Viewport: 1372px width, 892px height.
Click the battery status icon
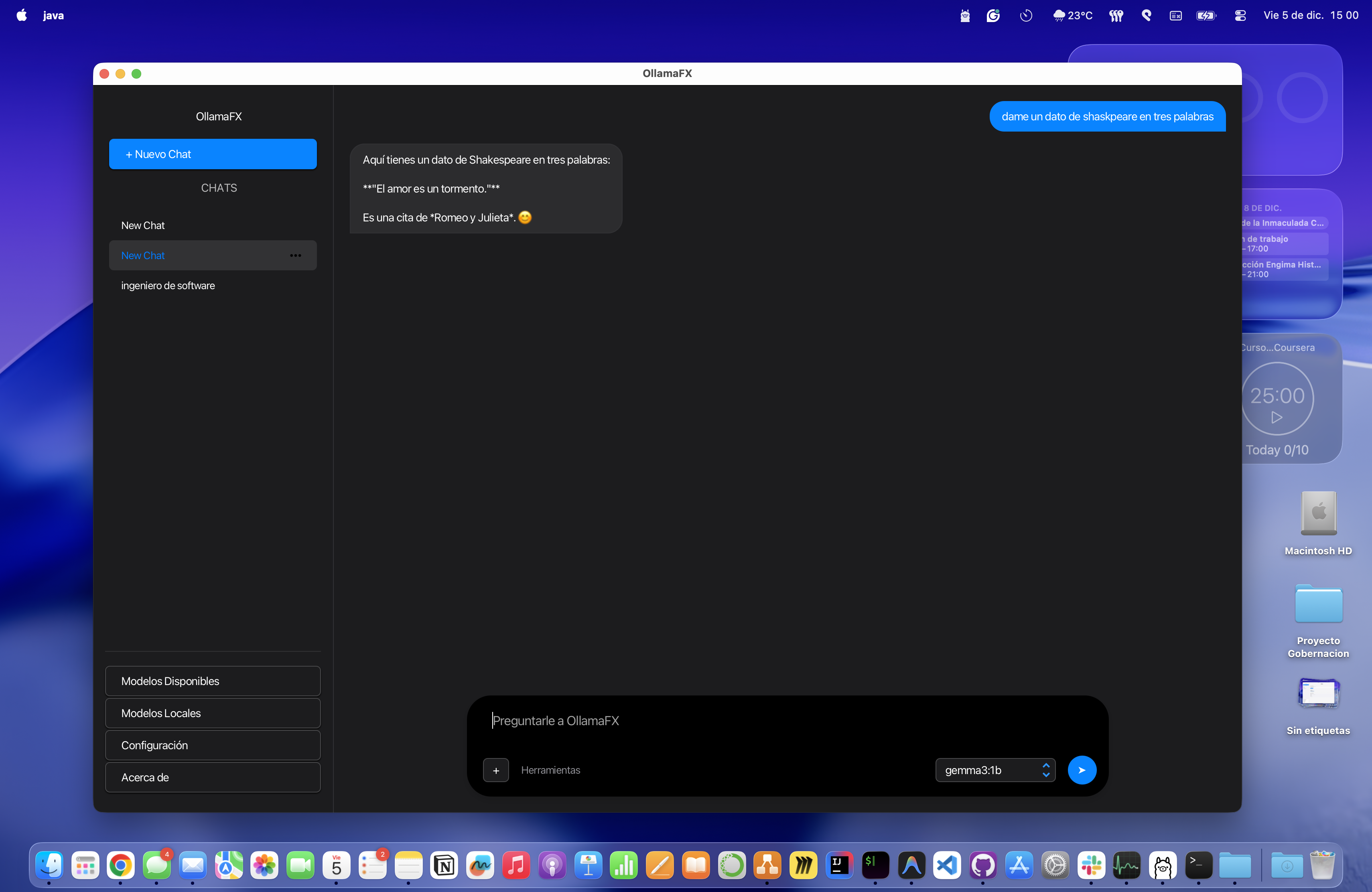pos(1206,16)
